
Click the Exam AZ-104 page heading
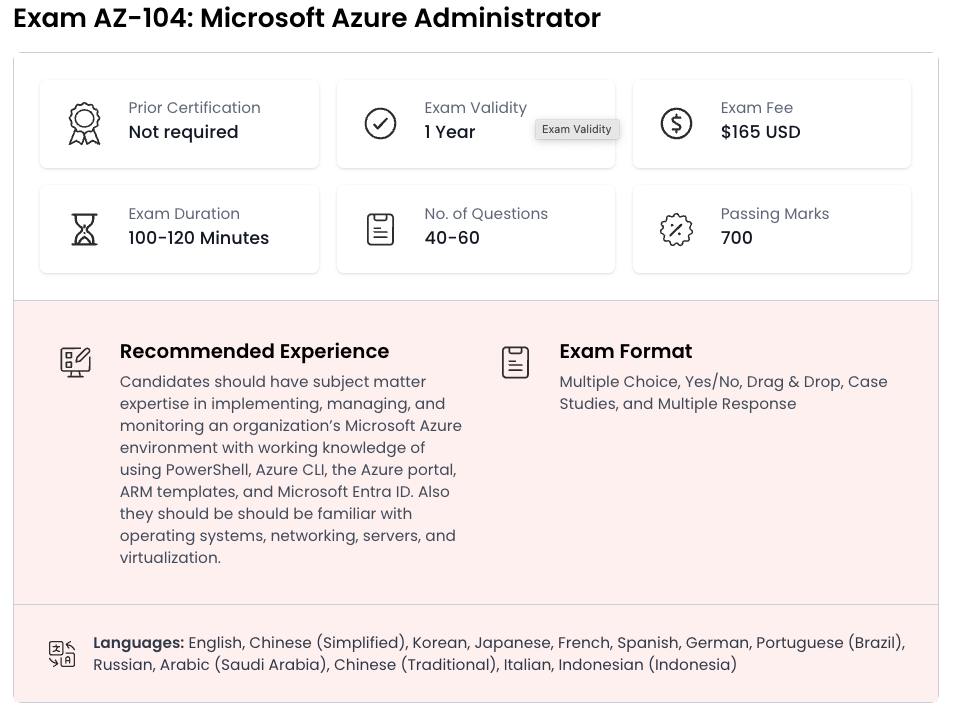coord(307,18)
